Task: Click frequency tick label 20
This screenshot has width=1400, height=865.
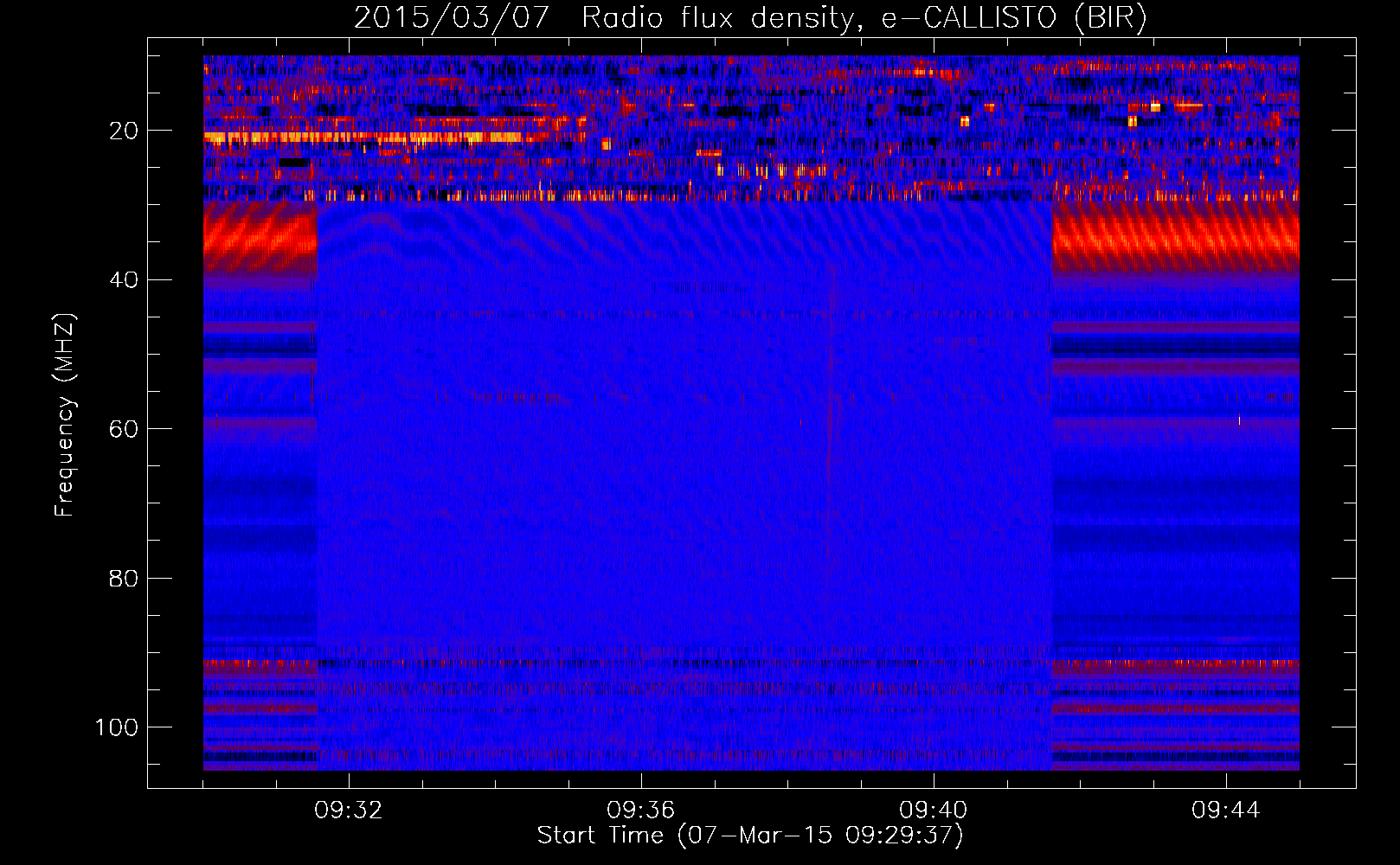Action: coord(124,131)
